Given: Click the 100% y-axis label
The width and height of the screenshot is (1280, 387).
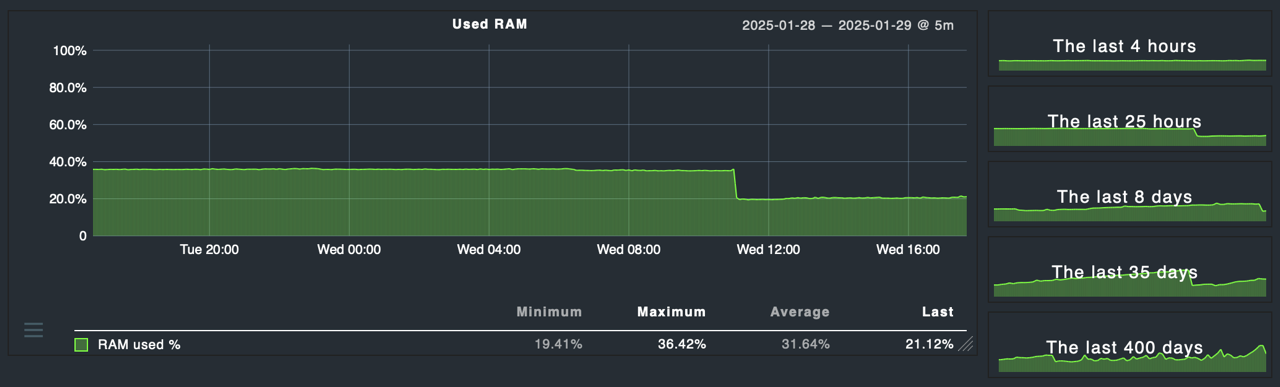Looking at the screenshot, I should click(x=70, y=51).
